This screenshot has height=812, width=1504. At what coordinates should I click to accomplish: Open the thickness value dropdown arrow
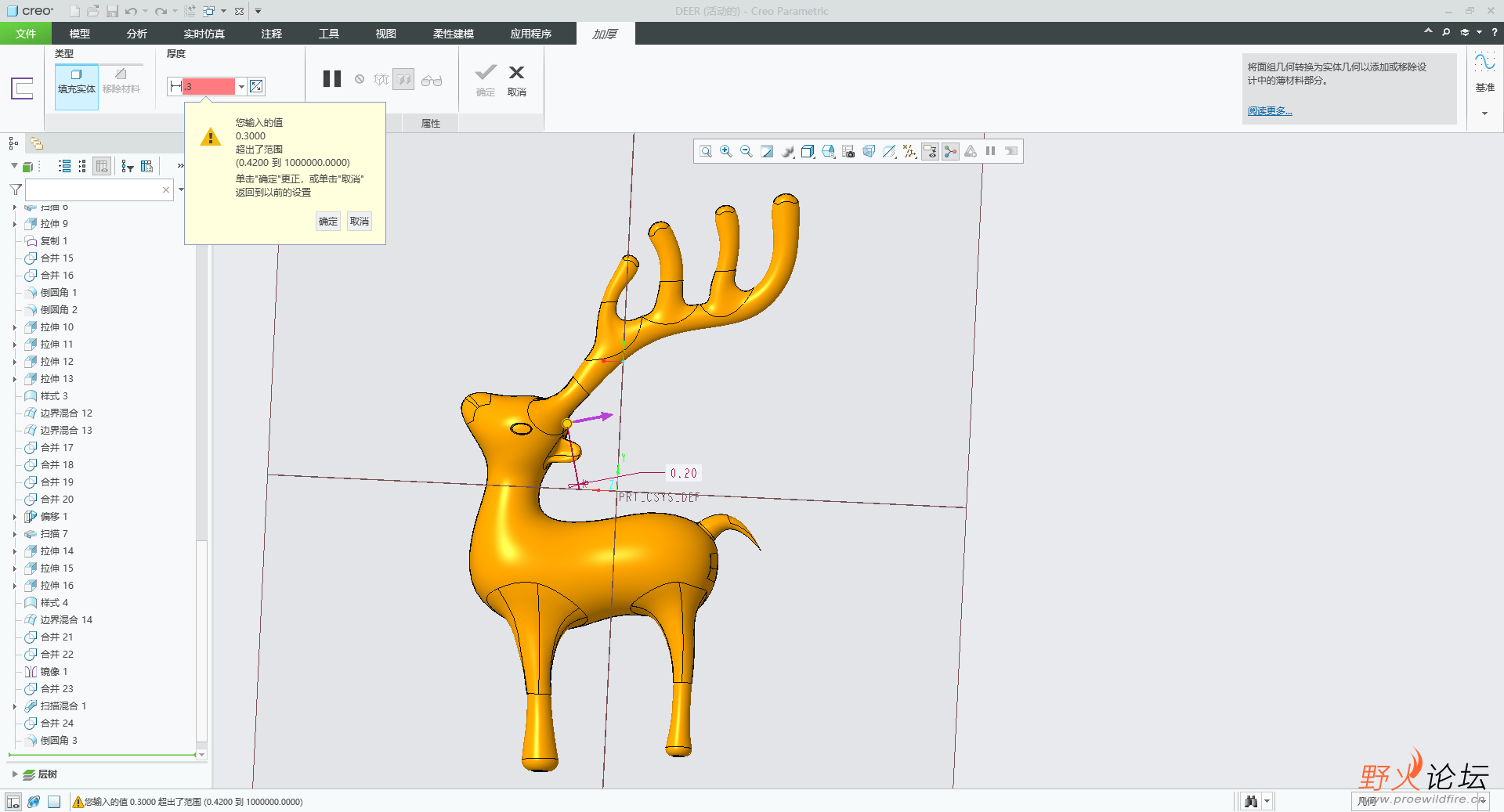[x=241, y=86]
